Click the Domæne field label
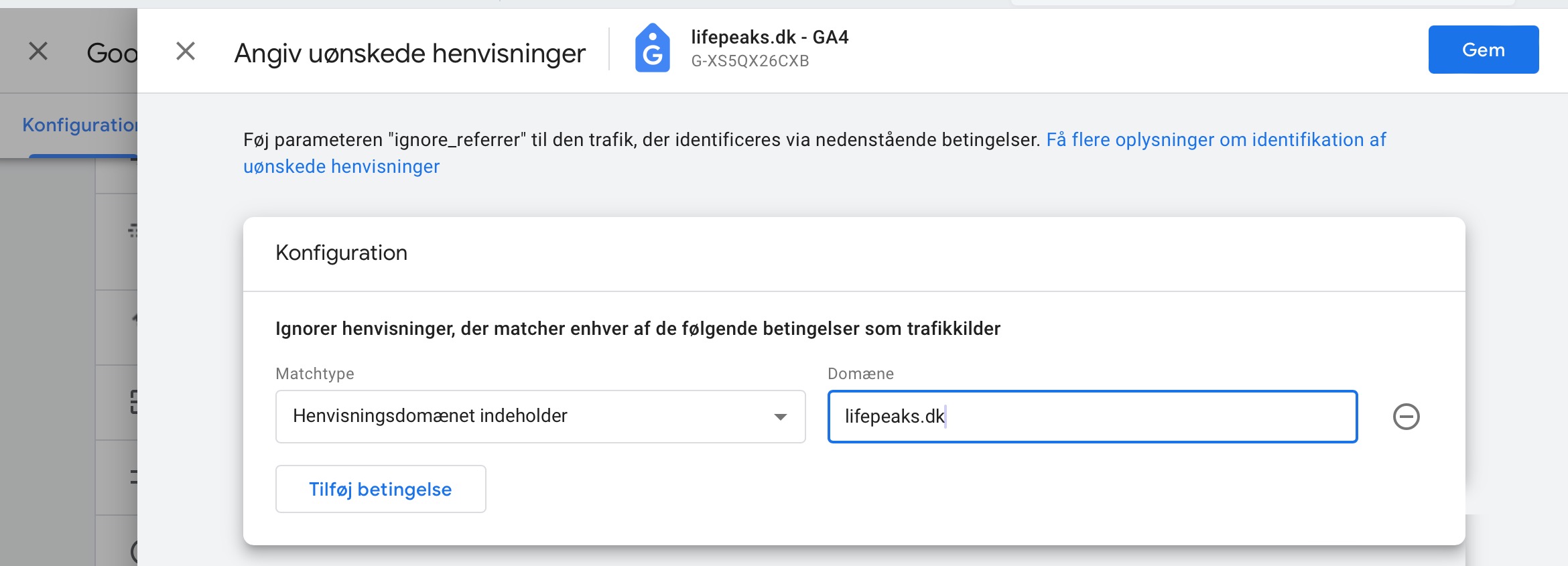 coord(860,374)
